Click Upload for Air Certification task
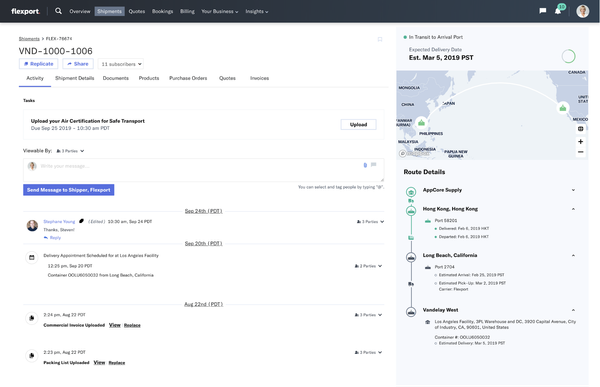This screenshot has height=387, width=600. pyautogui.click(x=359, y=124)
